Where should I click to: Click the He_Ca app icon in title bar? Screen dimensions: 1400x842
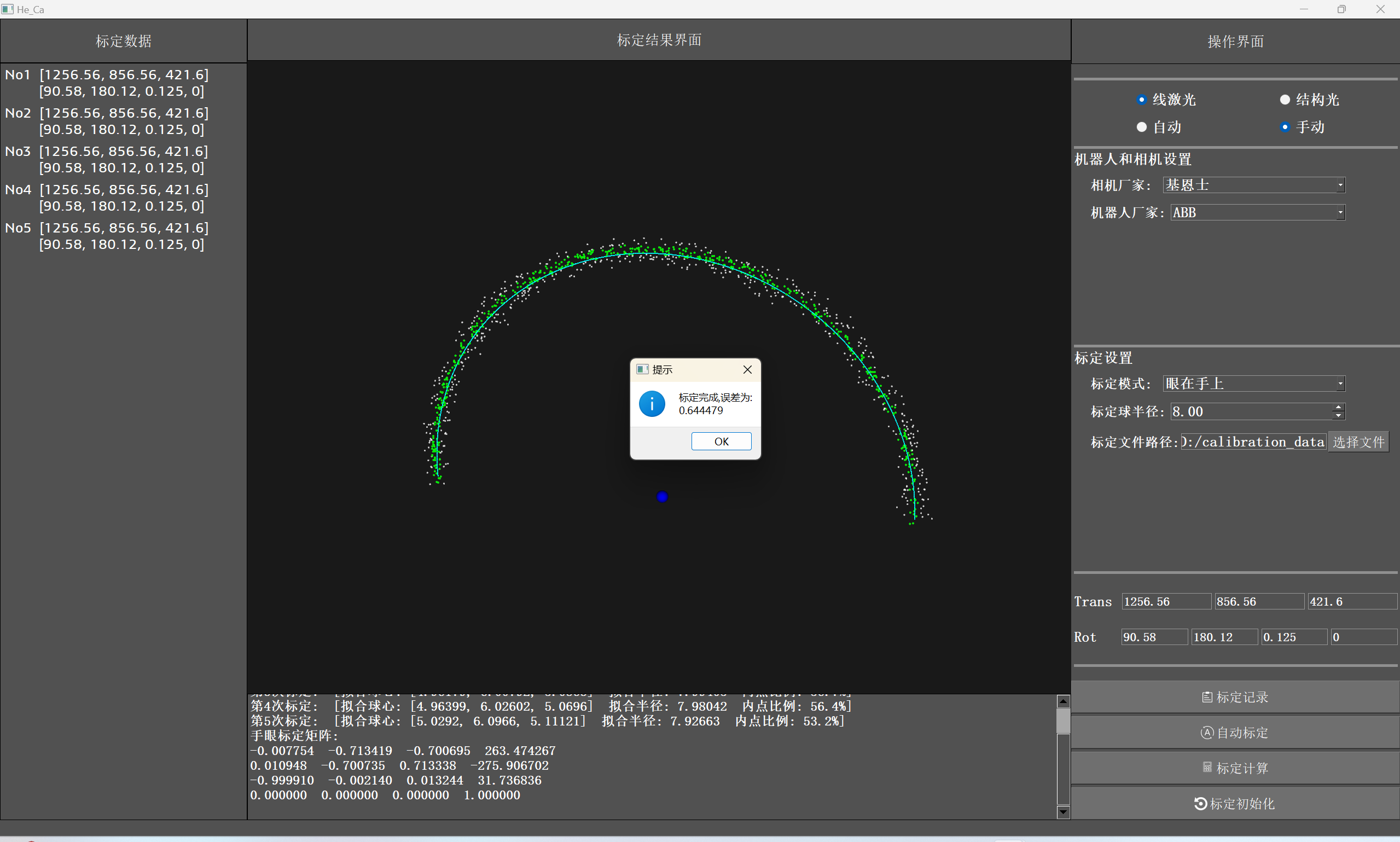point(7,9)
